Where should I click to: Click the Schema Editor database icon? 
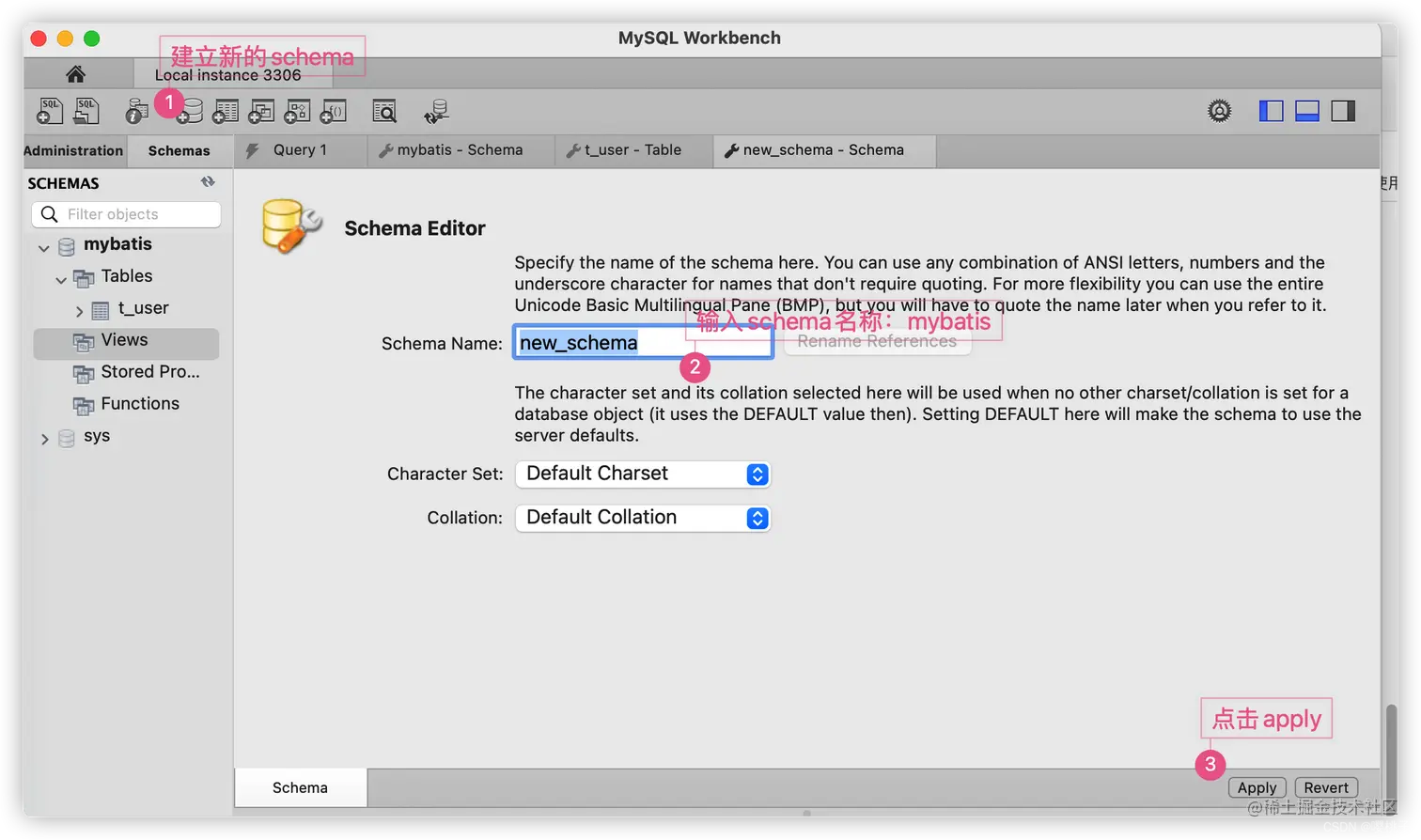pos(291,226)
